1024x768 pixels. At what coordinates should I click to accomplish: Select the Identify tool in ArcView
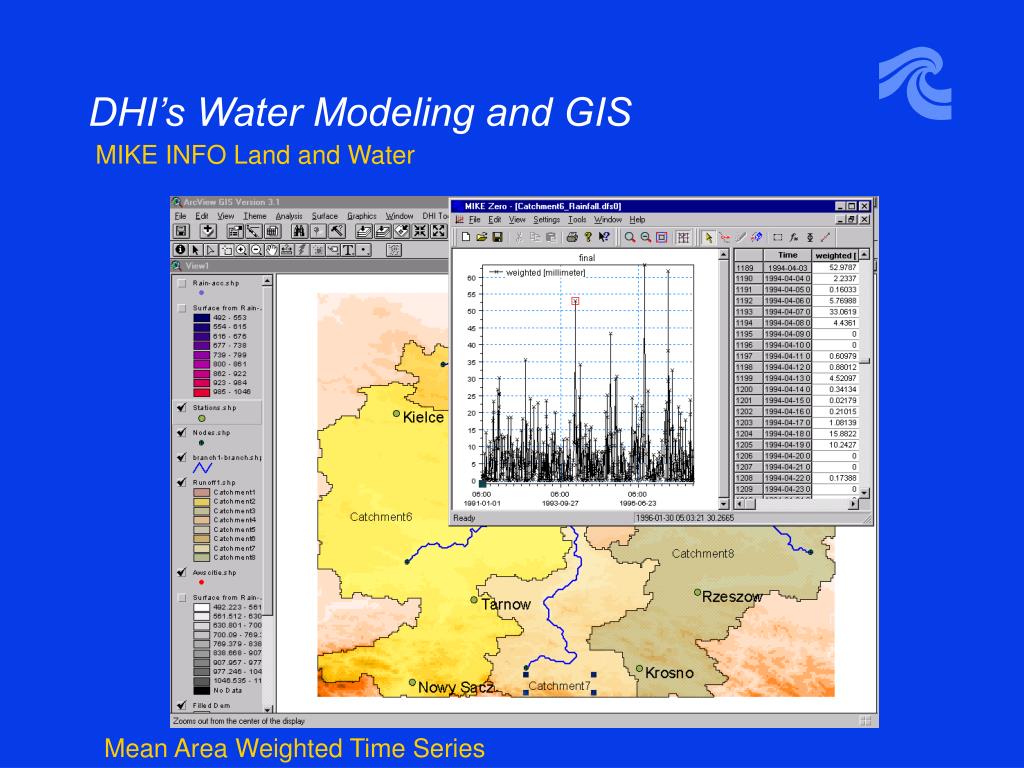(x=180, y=249)
